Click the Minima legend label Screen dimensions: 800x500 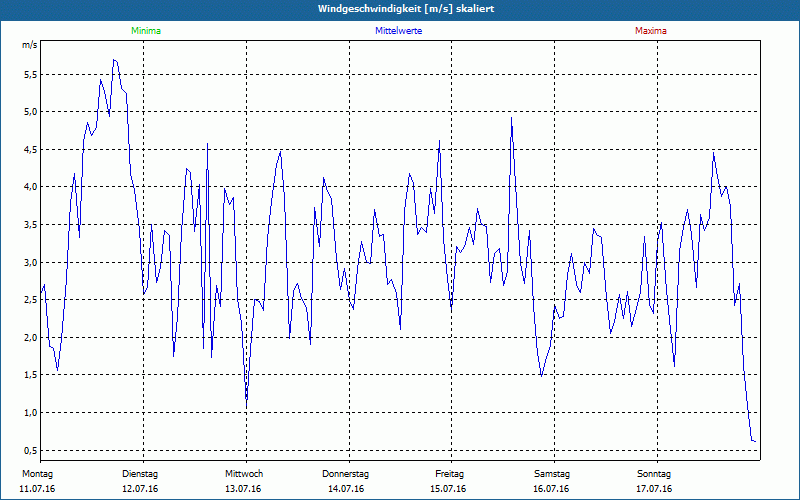pos(146,31)
